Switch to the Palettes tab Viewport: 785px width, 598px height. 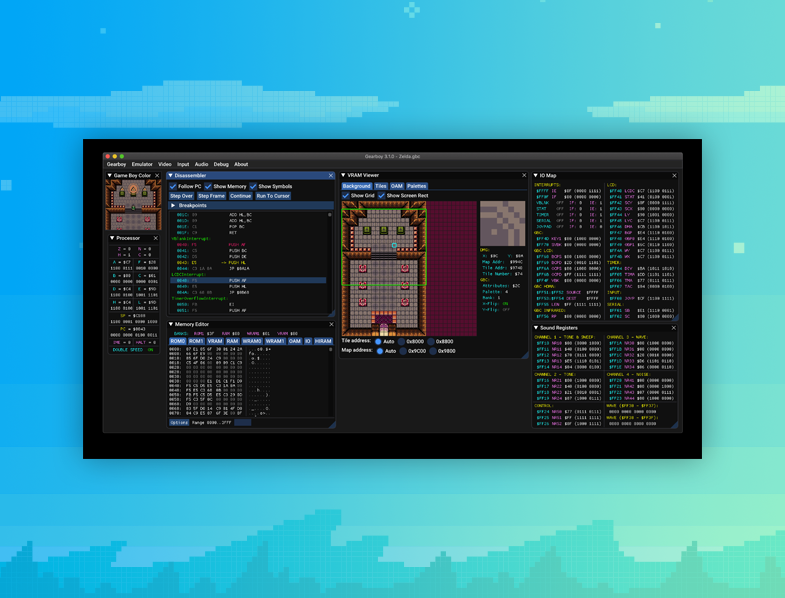417,186
